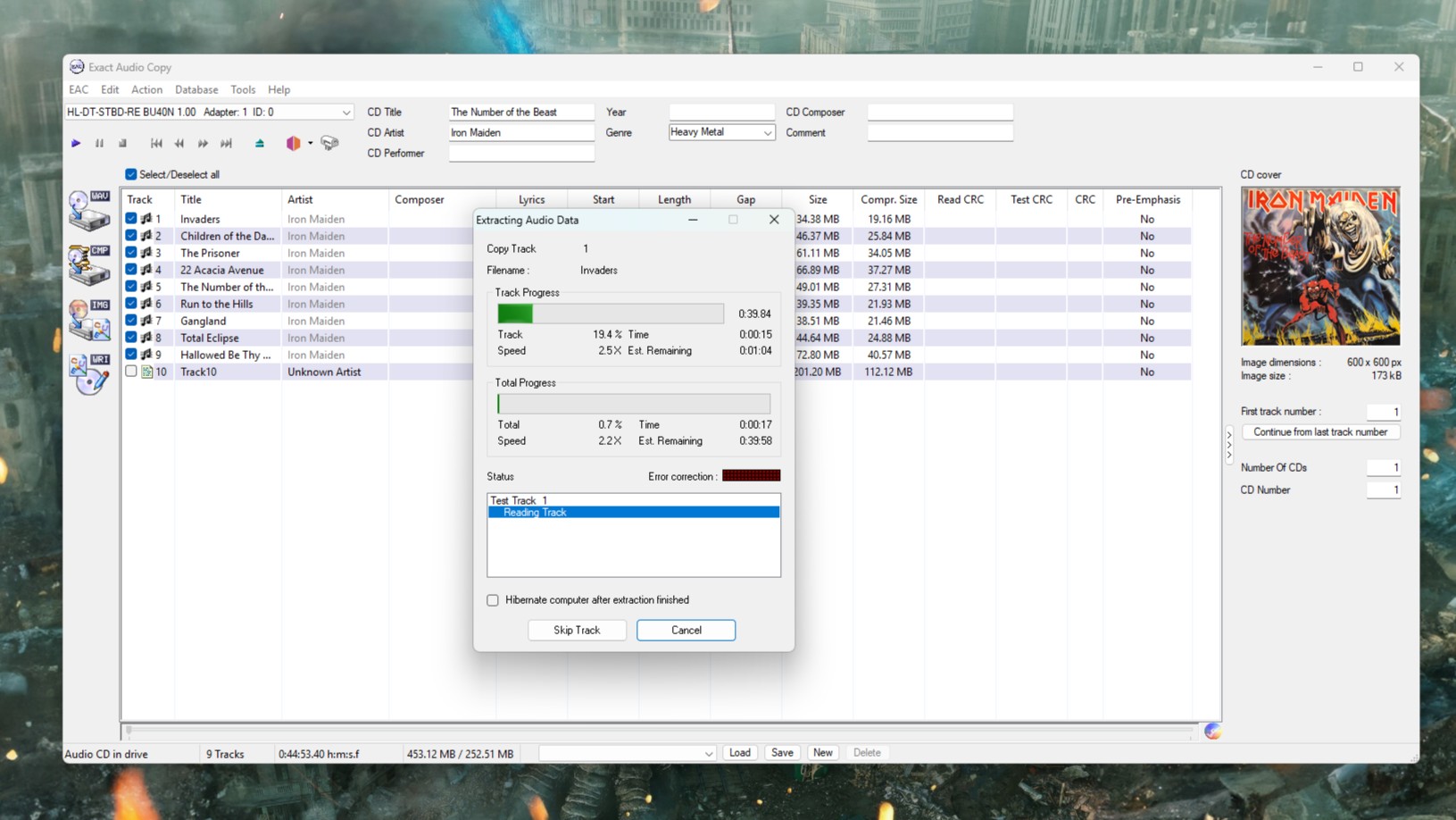Click the Track Progress bar

coord(611,314)
